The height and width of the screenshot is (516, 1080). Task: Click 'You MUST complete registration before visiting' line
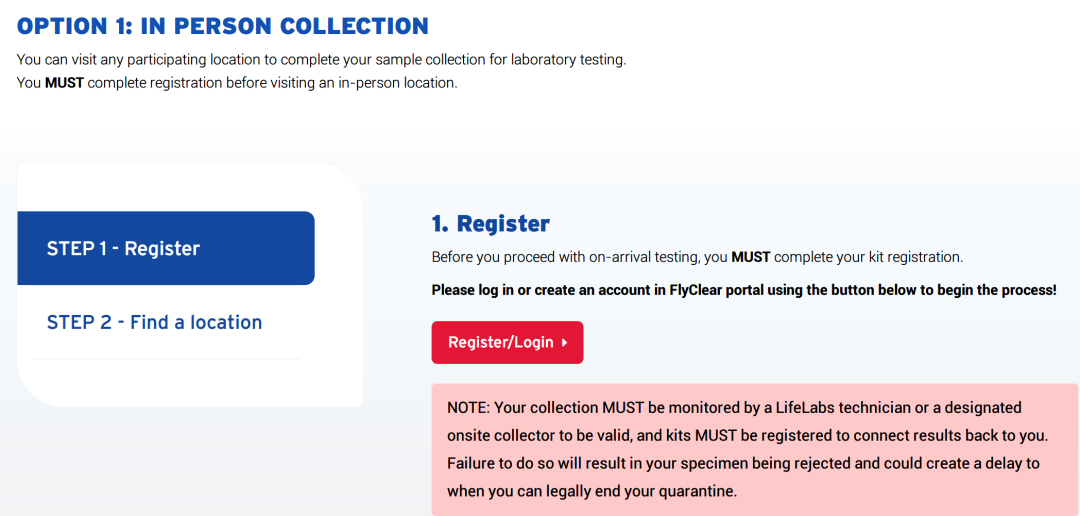(x=237, y=84)
